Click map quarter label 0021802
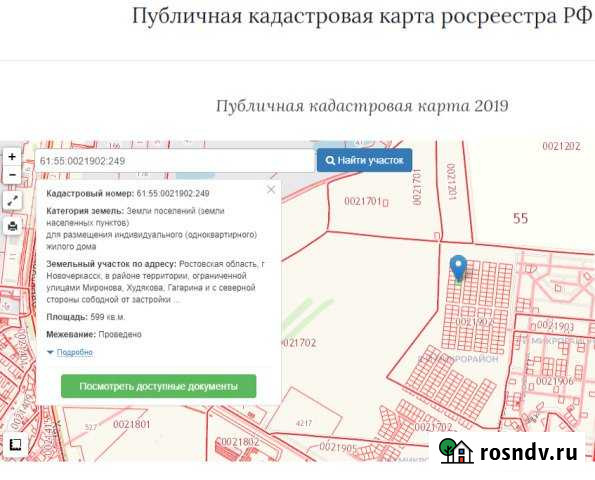The image size is (595, 480). pyautogui.click(x=240, y=442)
